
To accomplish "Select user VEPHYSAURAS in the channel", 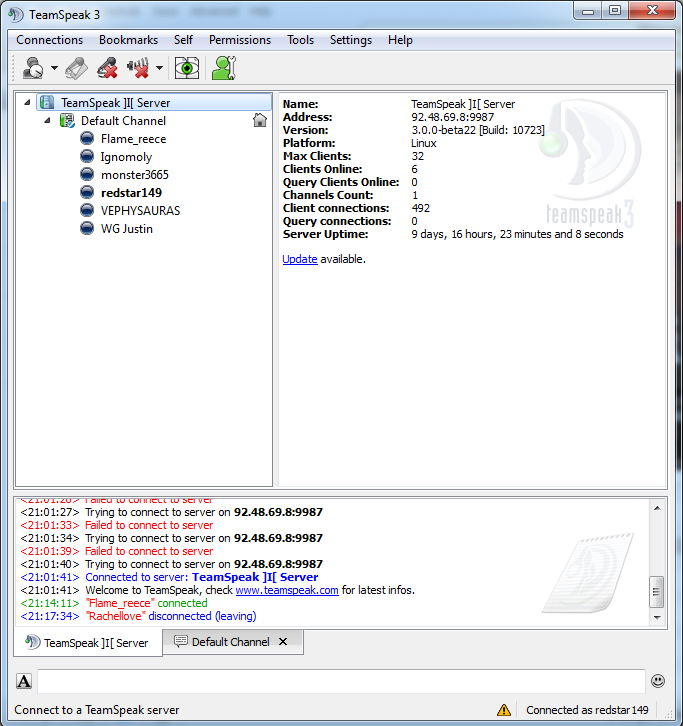I will point(140,211).
